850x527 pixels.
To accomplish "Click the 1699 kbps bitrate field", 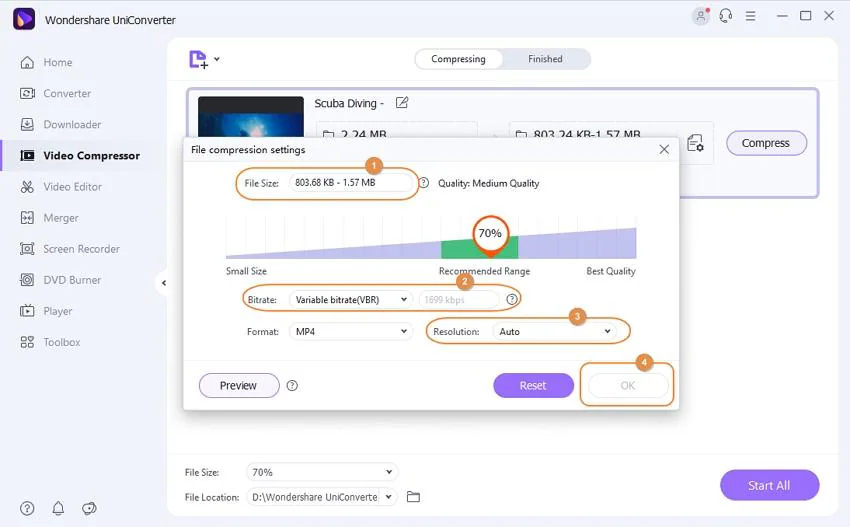I will click(x=459, y=300).
